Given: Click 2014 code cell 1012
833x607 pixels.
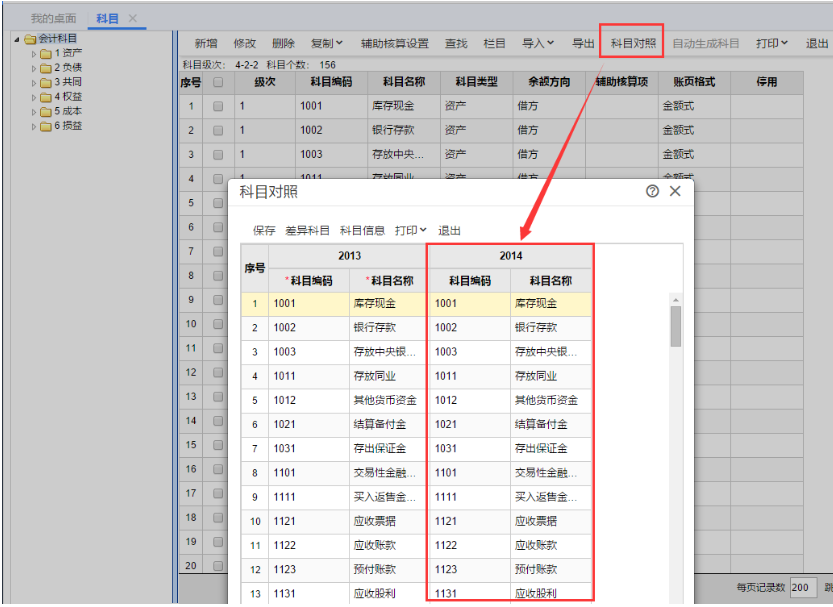Looking at the screenshot, I should coord(470,400).
